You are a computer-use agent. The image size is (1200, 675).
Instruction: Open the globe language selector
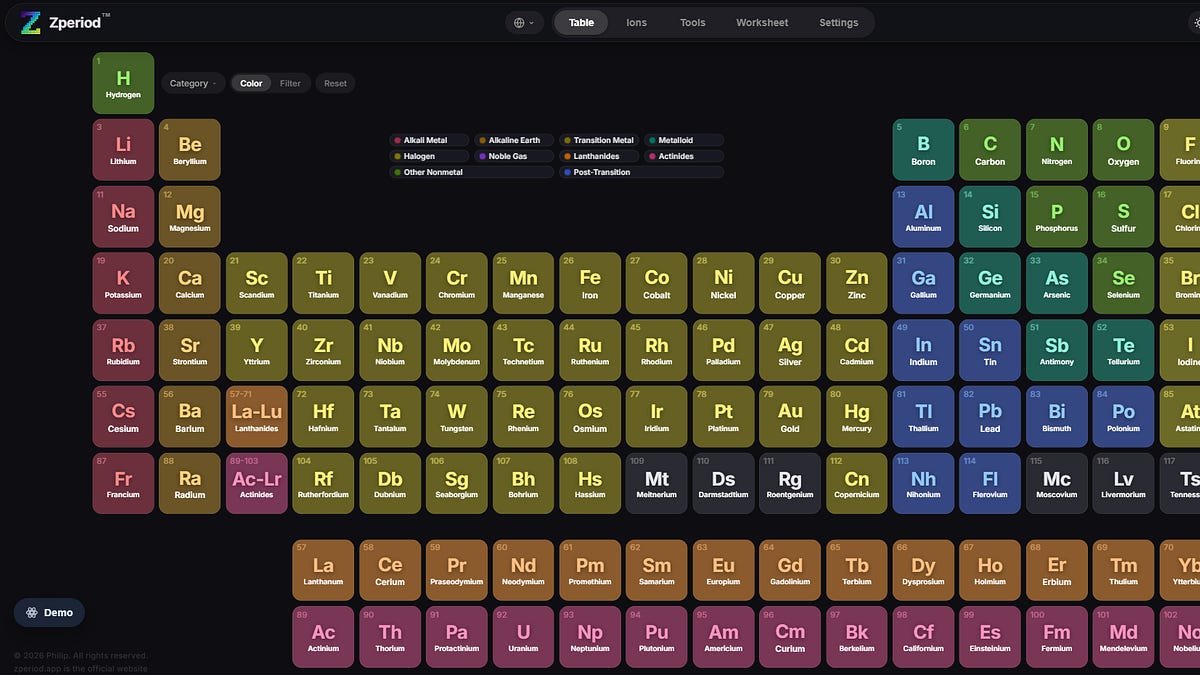pos(524,23)
